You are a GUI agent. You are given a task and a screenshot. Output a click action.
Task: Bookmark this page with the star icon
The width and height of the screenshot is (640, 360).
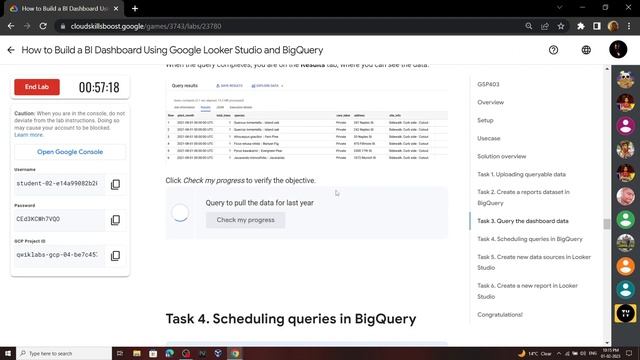click(561, 26)
